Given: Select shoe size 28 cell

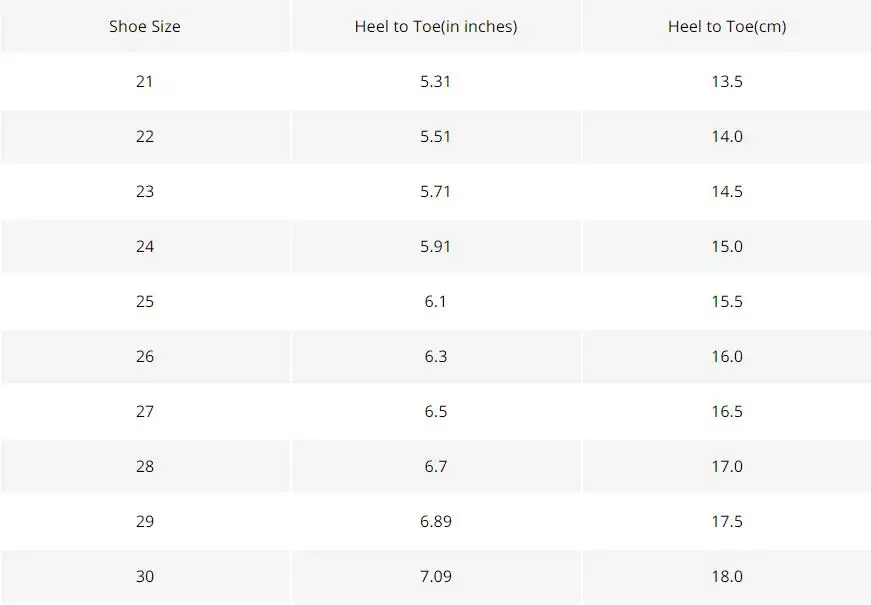Looking at the screenshot, I should pyautogui.click(x=144, y=467).
